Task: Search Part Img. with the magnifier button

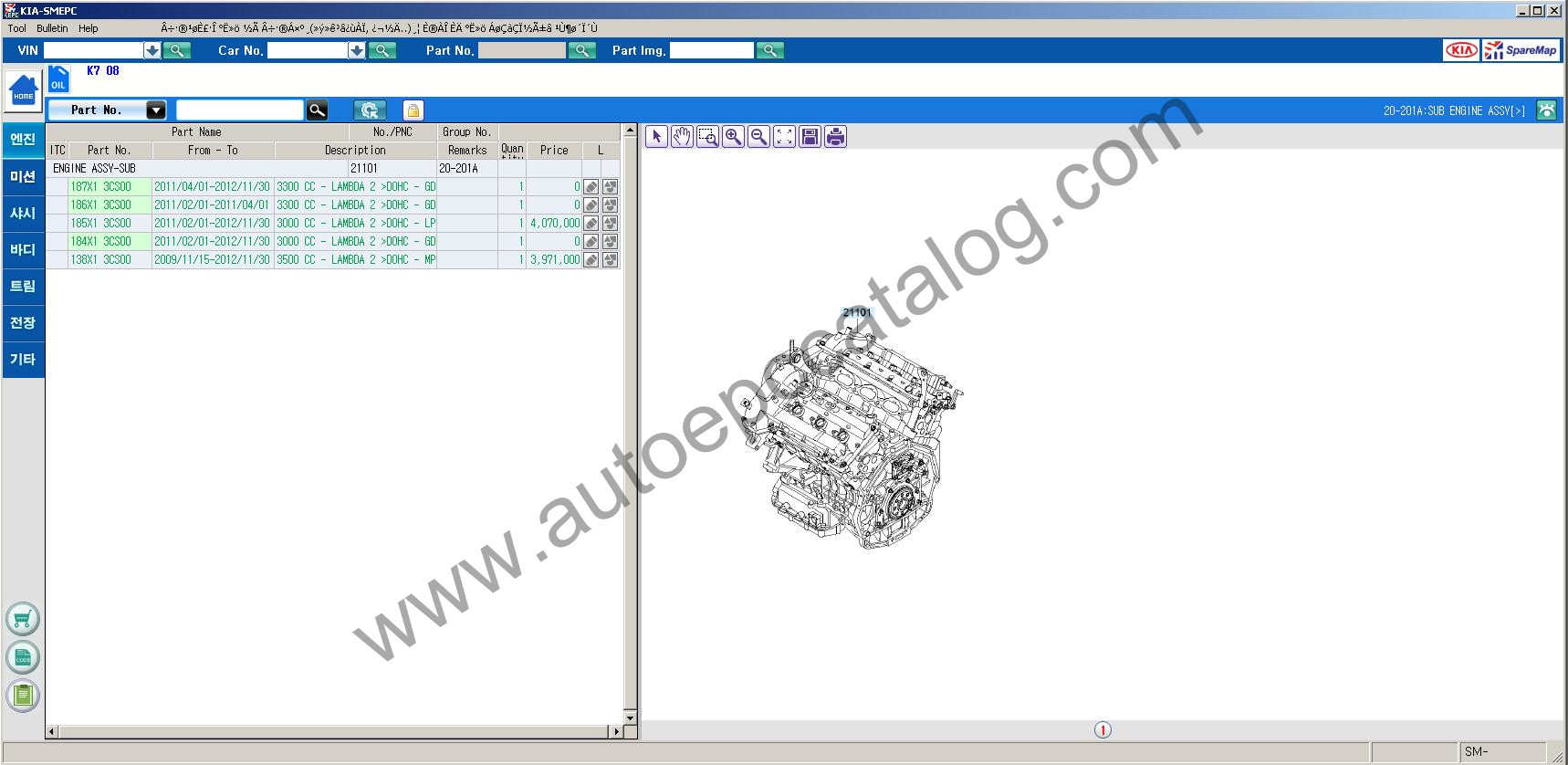Action: pyautogui.click(x=770, y=50)
